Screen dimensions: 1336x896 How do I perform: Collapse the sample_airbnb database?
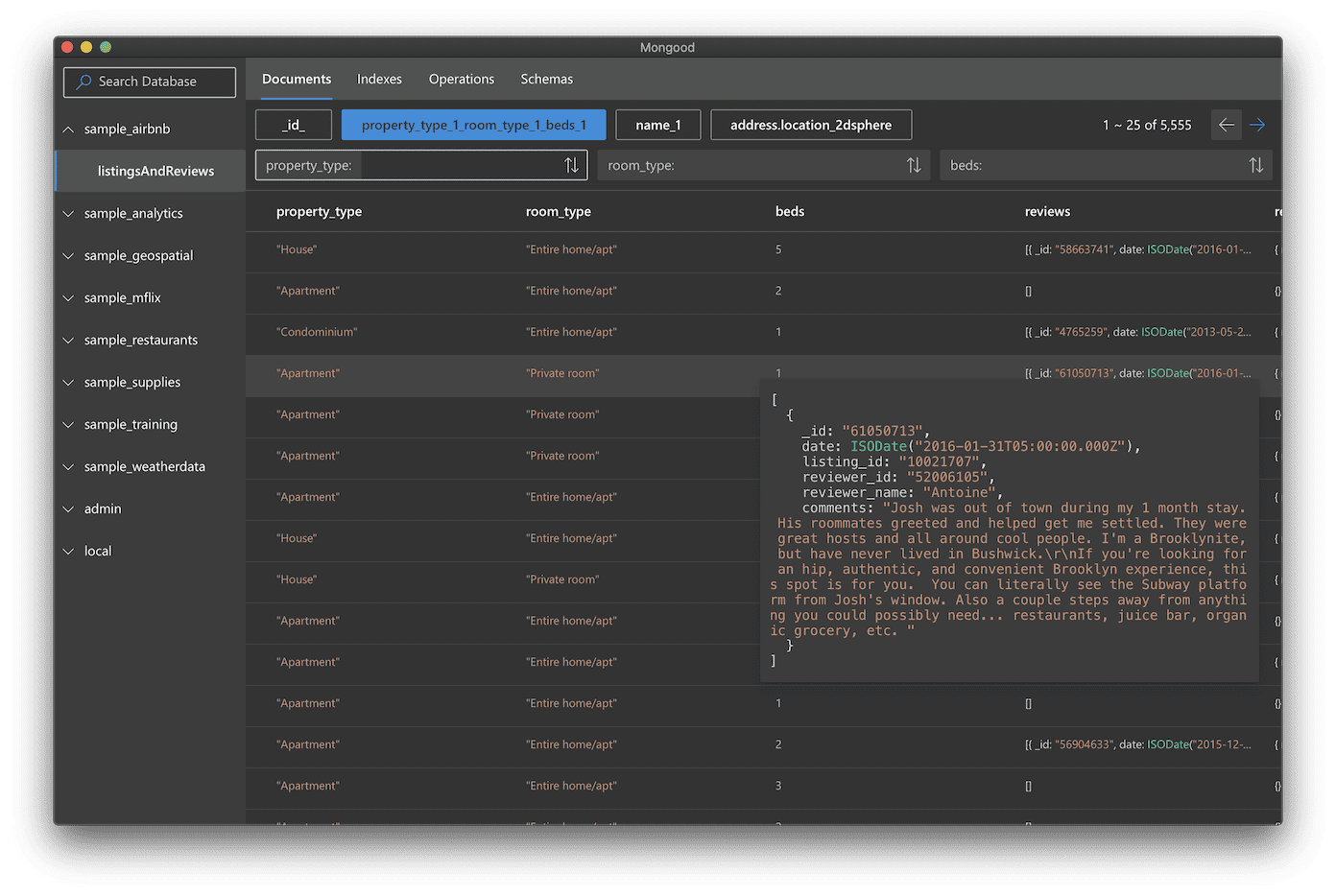[68, 130]
